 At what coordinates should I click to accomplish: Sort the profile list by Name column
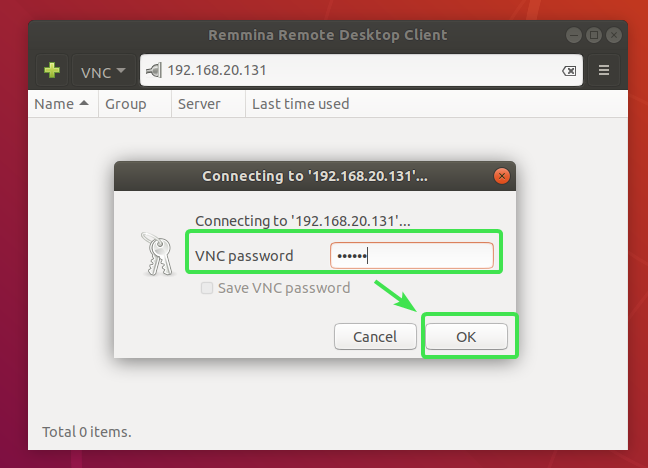click(61, 104)
